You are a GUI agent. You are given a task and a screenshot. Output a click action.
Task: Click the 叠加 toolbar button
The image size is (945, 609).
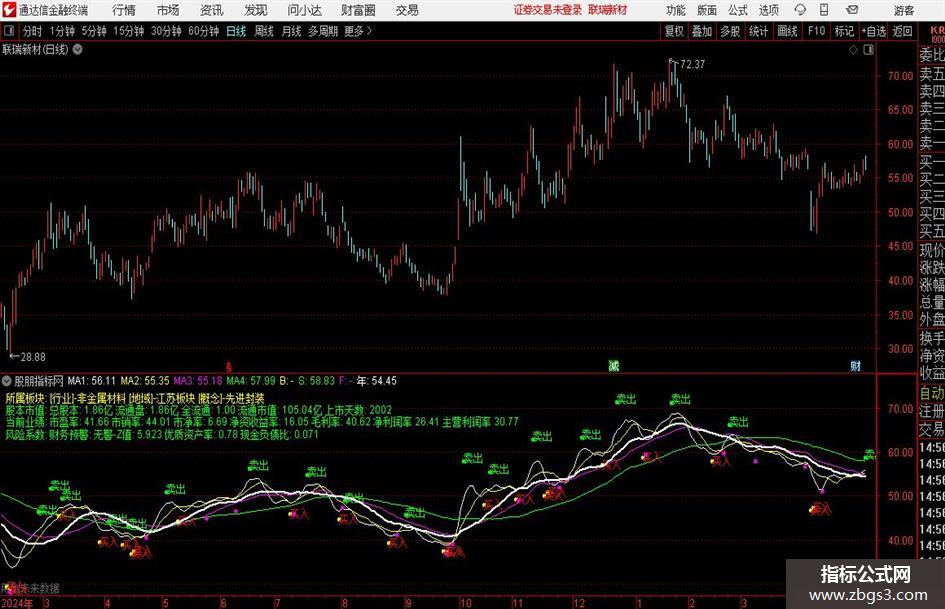point(702,31)
